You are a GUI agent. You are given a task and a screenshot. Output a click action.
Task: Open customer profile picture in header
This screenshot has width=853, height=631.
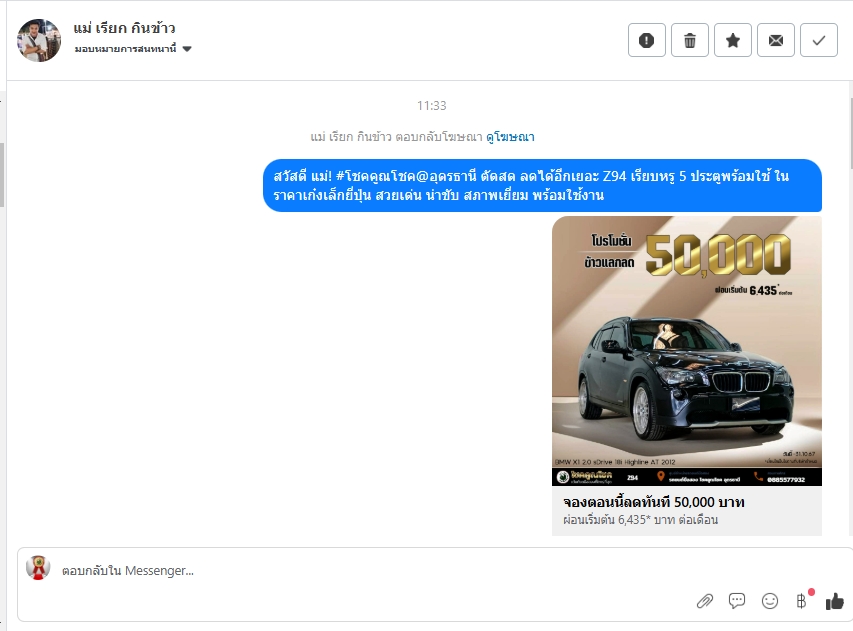[x=39, y=41]
